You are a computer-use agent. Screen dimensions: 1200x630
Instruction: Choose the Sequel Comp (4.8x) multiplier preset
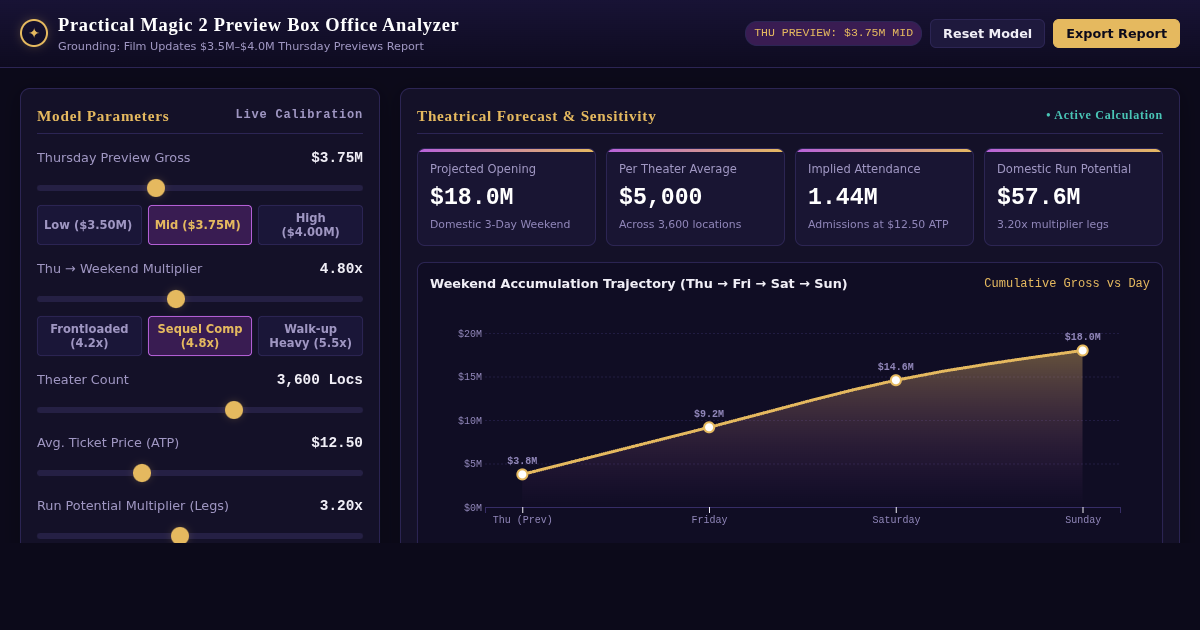200,336
